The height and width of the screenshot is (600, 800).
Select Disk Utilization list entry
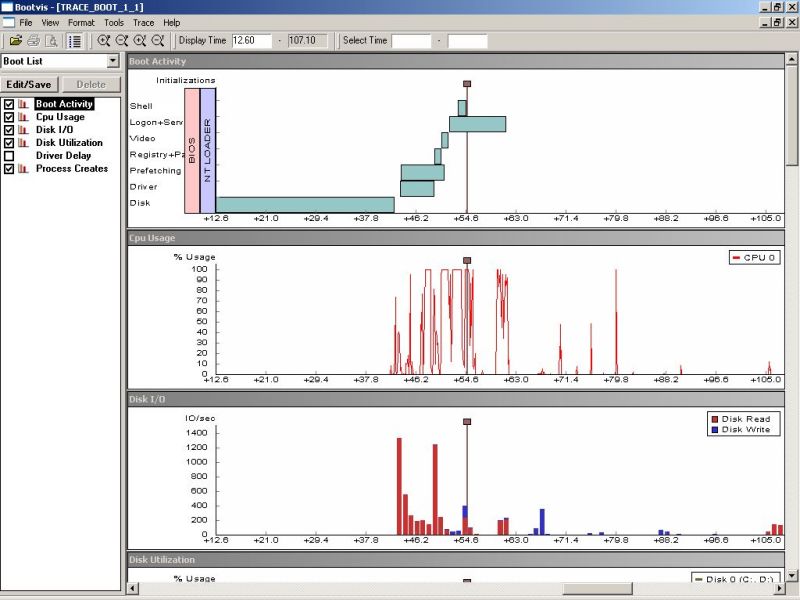69,143
